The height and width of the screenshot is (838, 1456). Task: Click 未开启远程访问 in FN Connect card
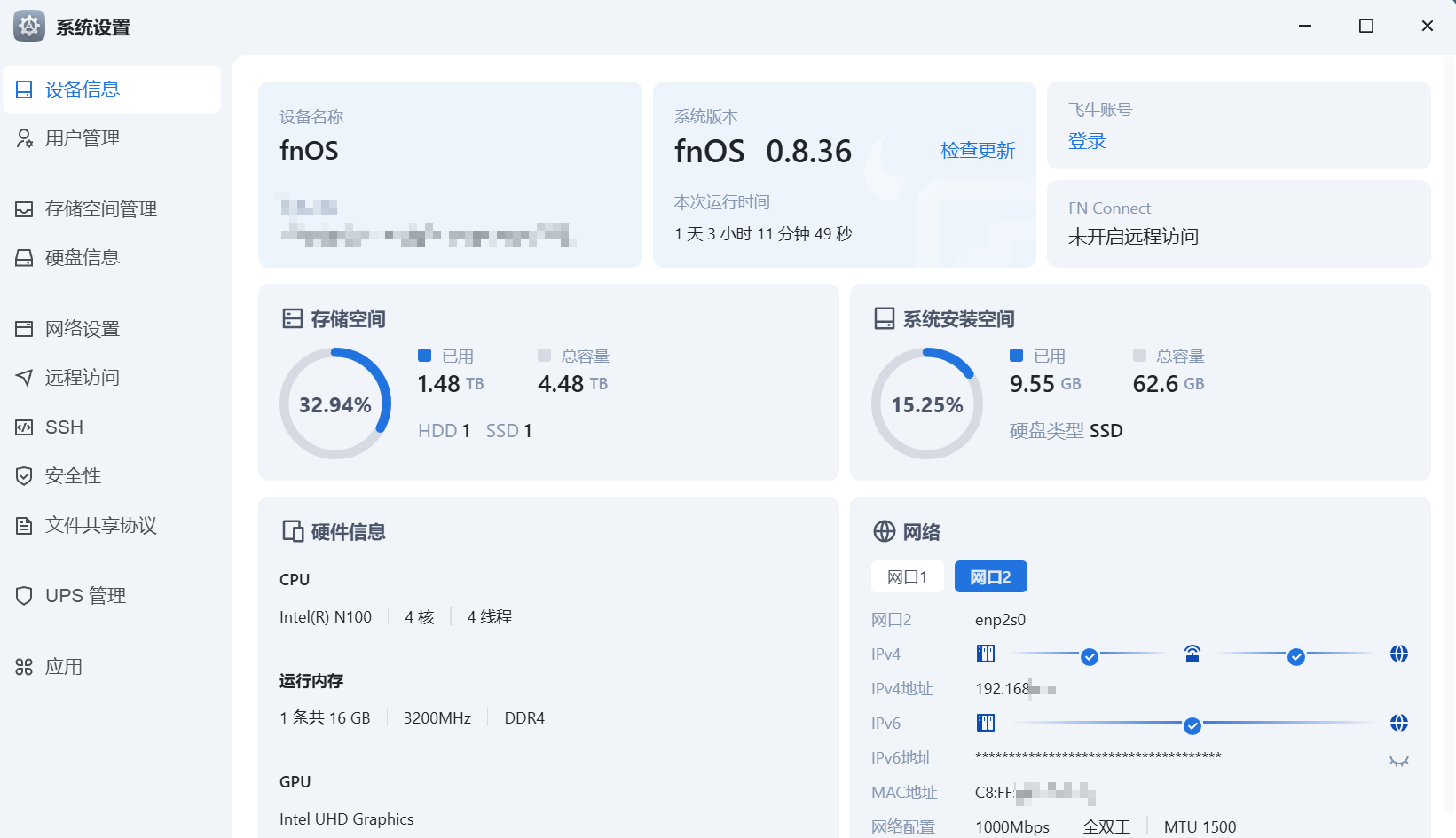coord(1133,237)
